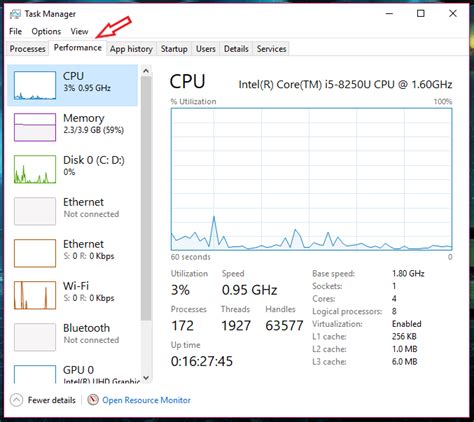This screenshot has width=474, height=422.
Task: Switch to the Services tab
Action: (271, 49)
